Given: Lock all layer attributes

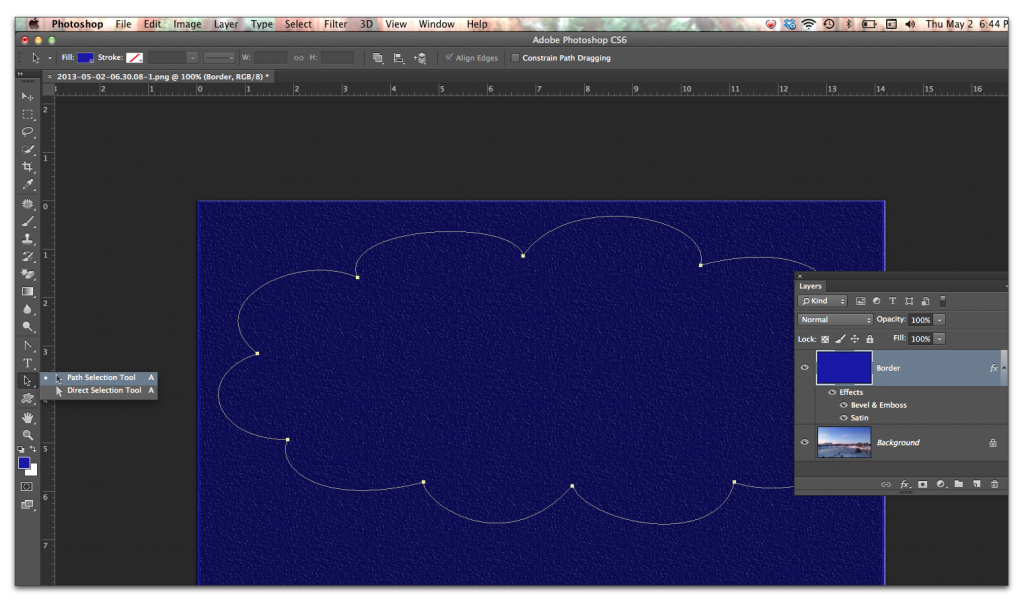Looking at the screenshot, I should (870, 339).
